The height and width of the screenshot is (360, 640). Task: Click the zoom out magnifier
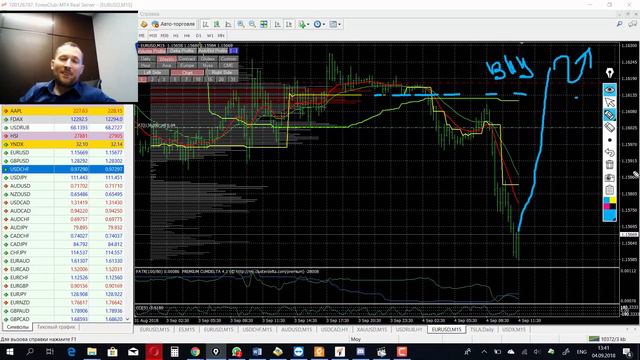252,24
